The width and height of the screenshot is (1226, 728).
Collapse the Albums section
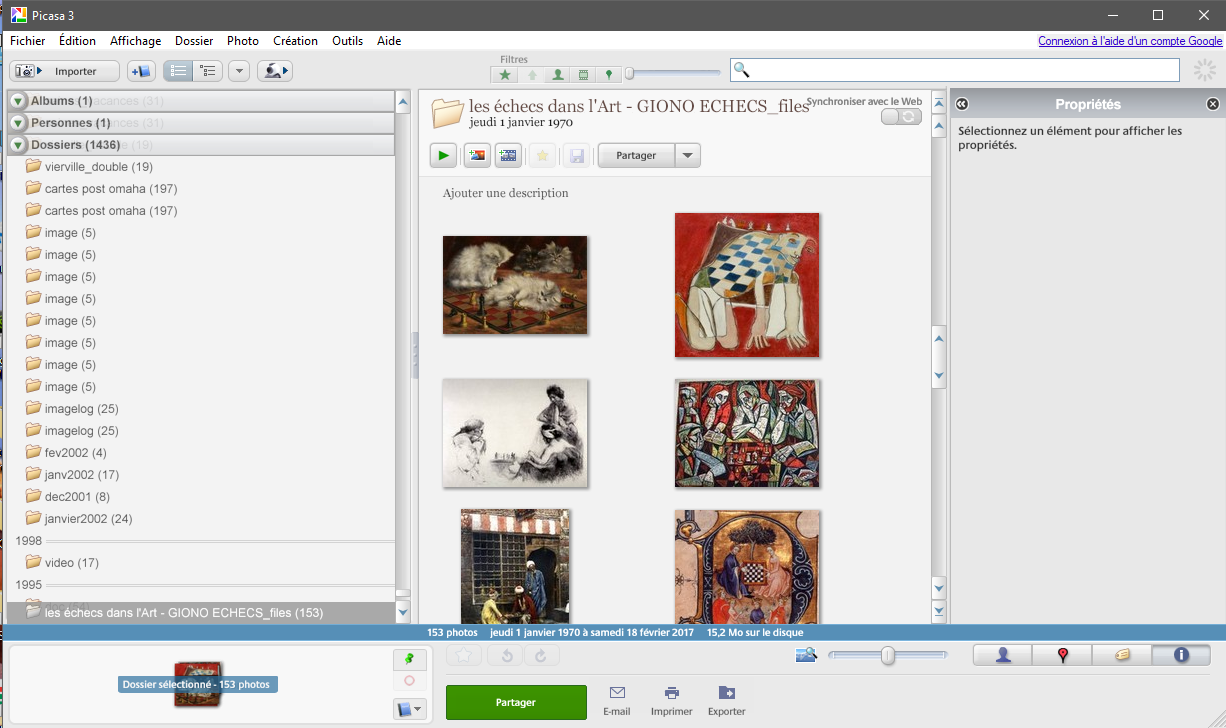(18, 101)
